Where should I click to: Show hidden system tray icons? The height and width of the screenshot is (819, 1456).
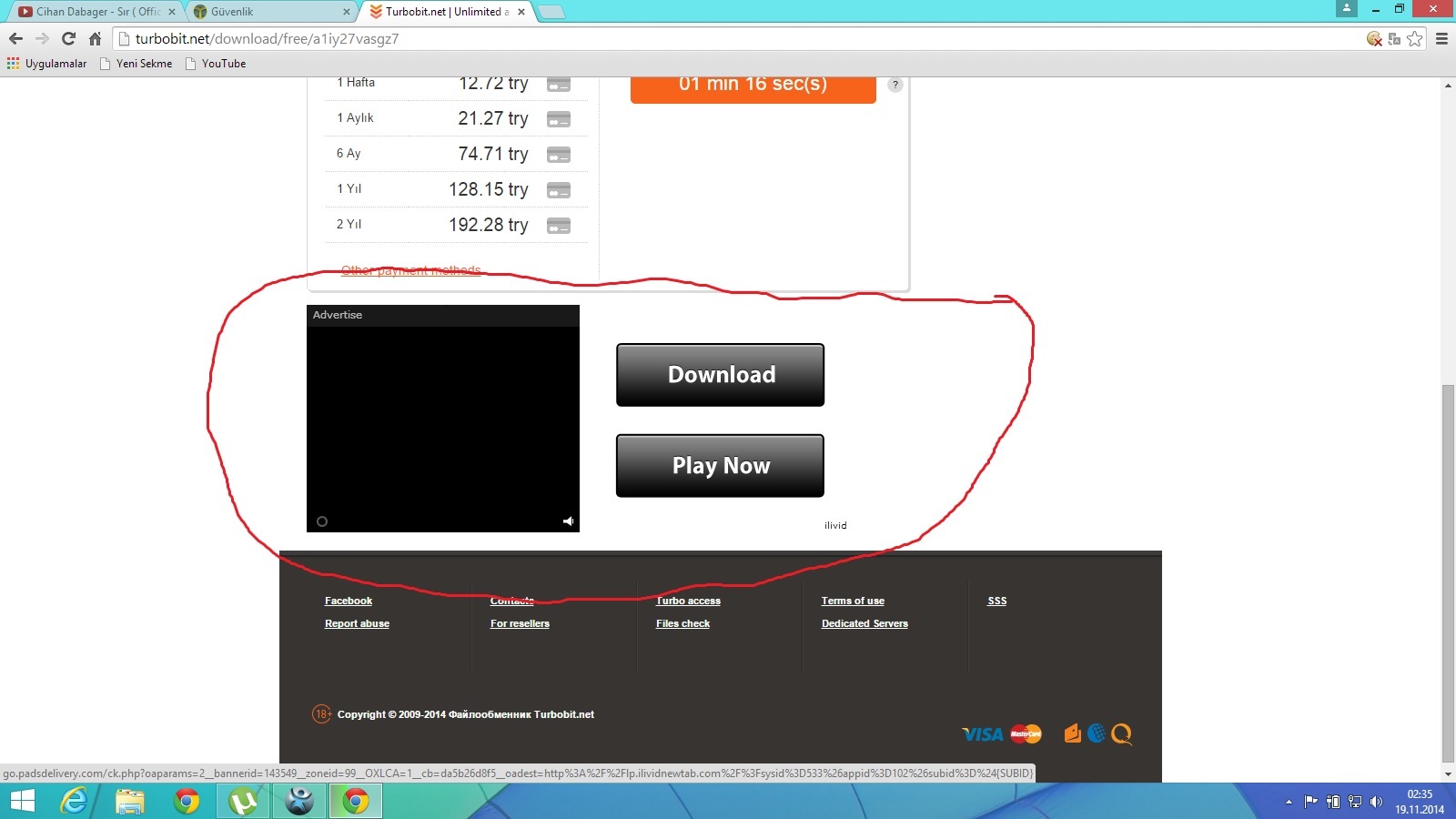[x=1289, y=802]
